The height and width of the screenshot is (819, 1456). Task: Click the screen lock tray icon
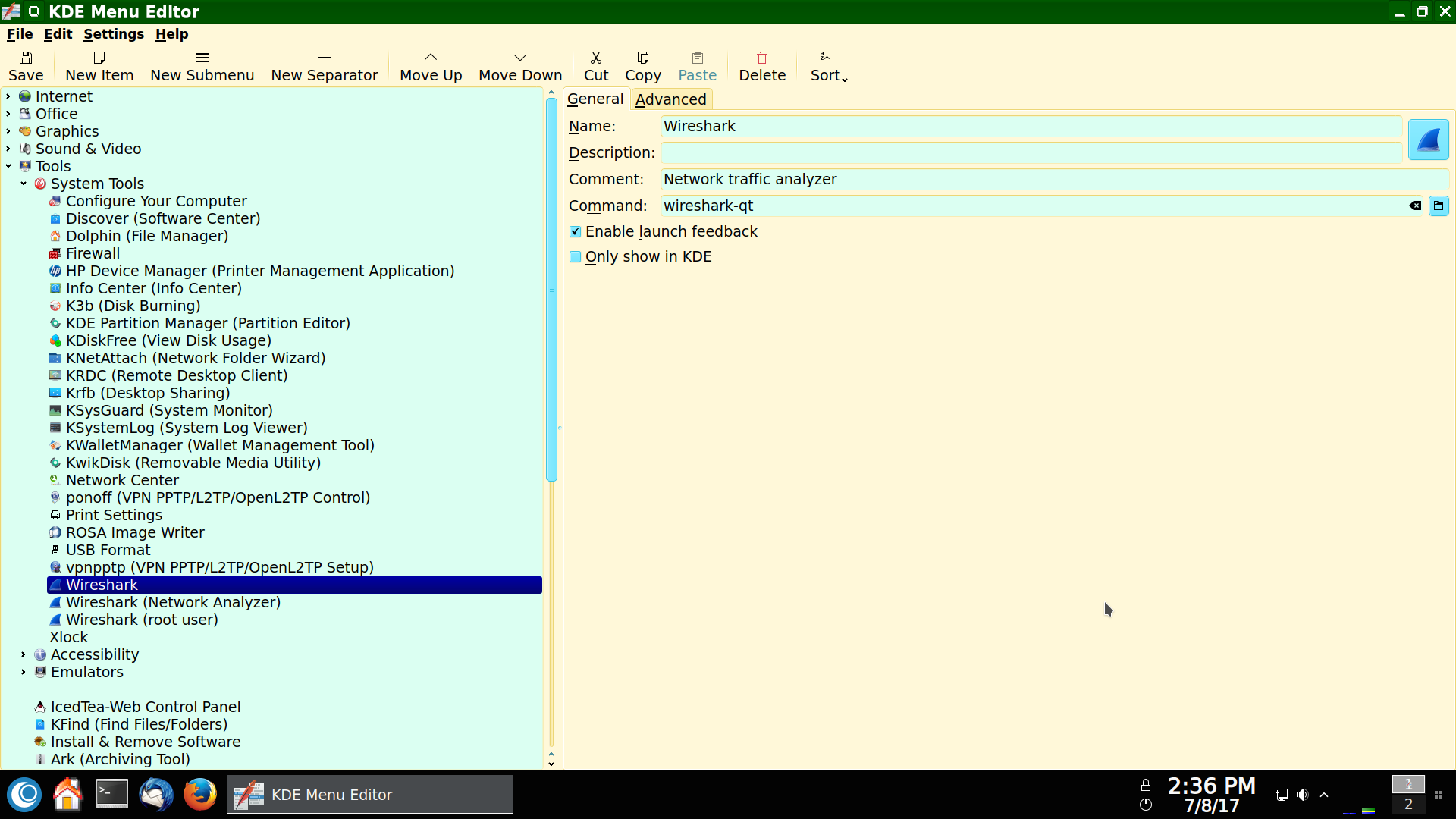[x=1146, y=786]
